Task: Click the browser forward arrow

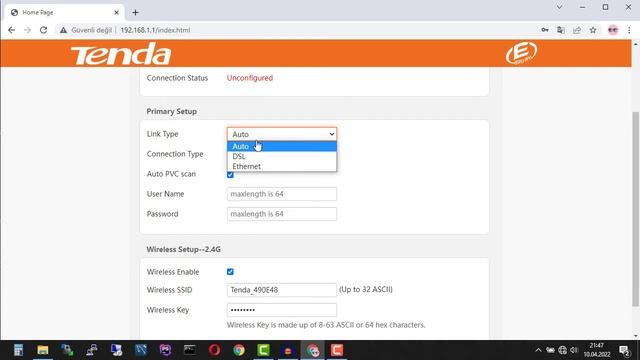Action: pyautogui.click(x=27, y=30)
